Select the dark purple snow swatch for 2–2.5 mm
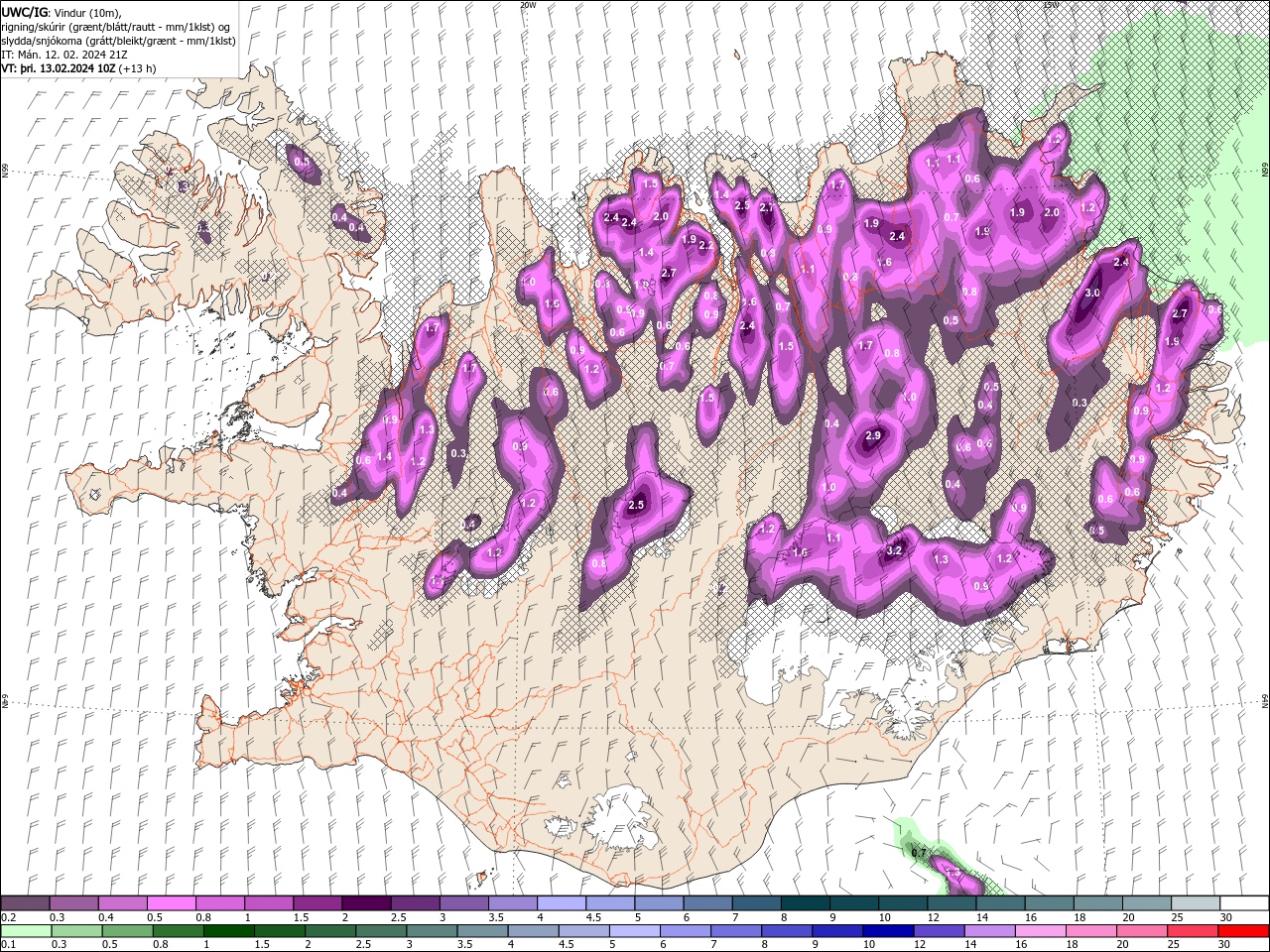This screenshot has width=1270, height=952. 366,902
